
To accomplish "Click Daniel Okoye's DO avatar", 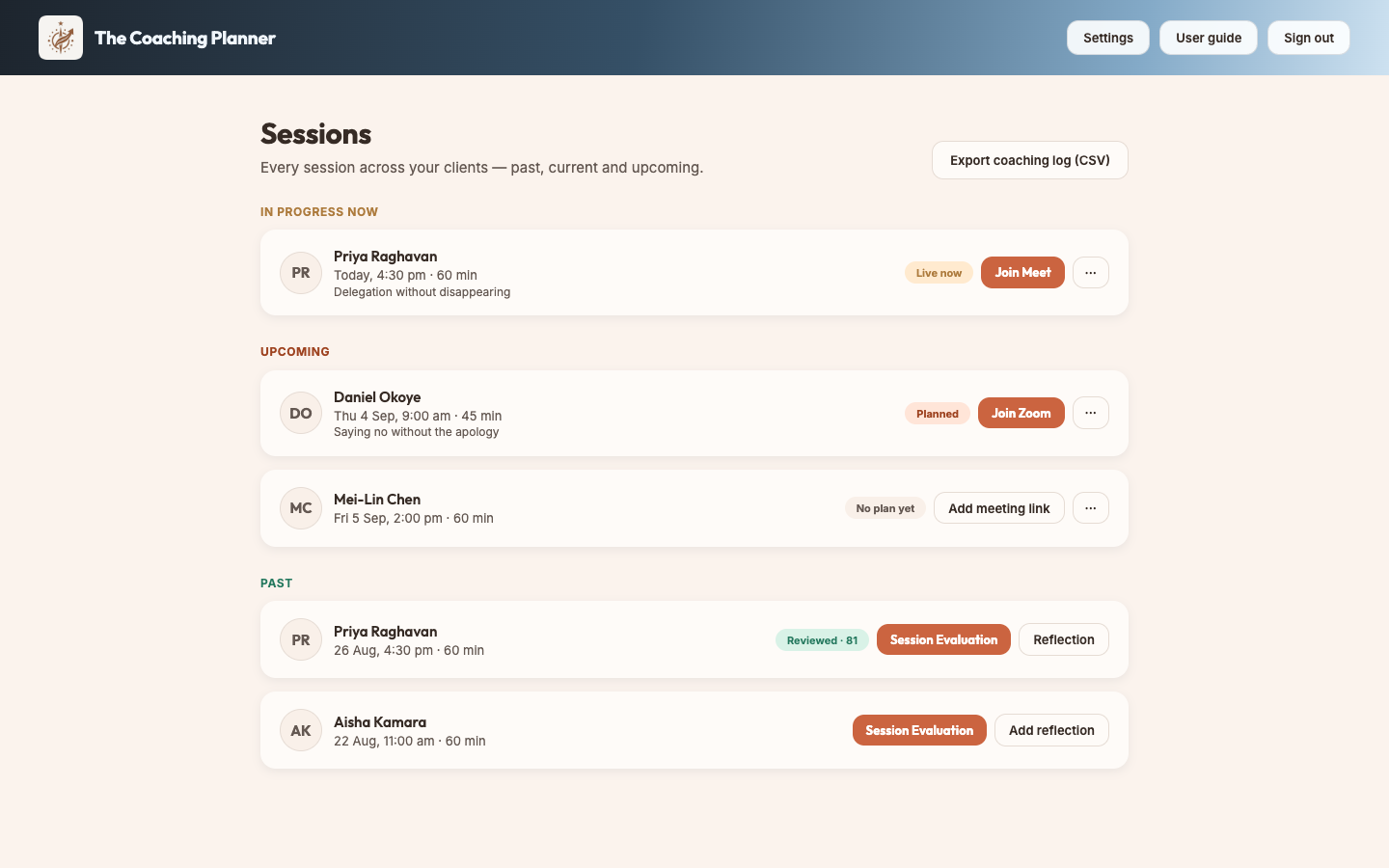I will click(301, 413).
